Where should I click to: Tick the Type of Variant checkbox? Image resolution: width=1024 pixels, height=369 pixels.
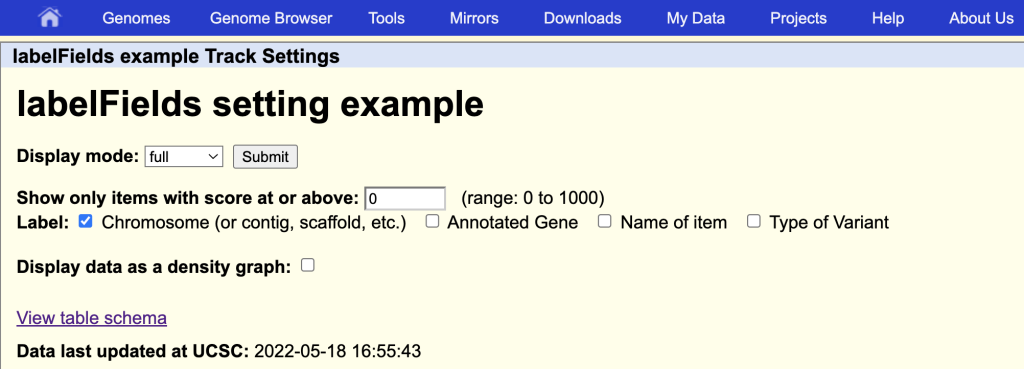(x=754, y=221)
